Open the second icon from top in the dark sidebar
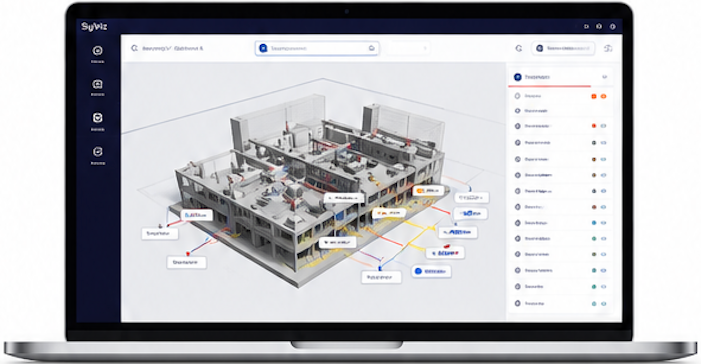Screen dimensions: 701x364 (x=97, y=84)
